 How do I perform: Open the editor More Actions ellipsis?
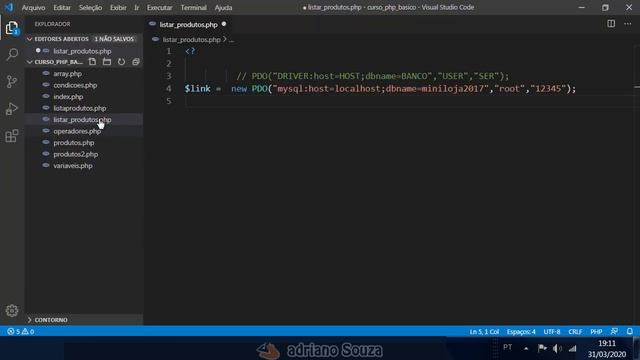pos(628,24)
